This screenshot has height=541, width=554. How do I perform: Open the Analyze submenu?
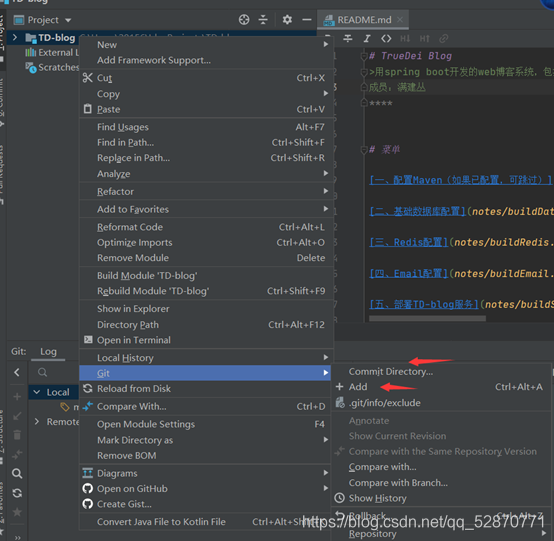206,174
